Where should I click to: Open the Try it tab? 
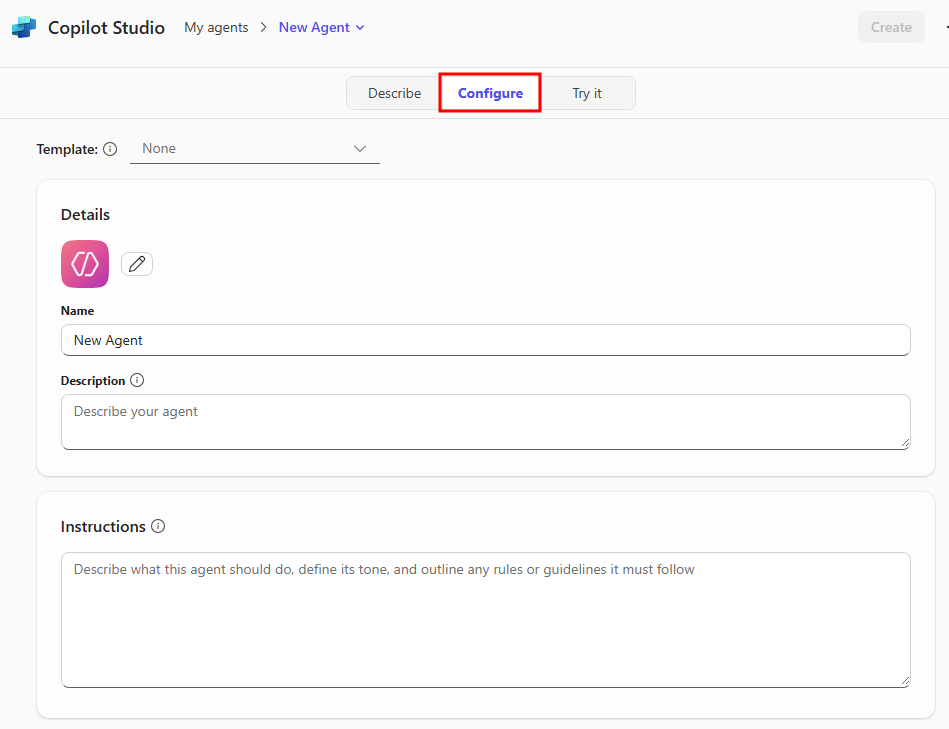[587, 93]
